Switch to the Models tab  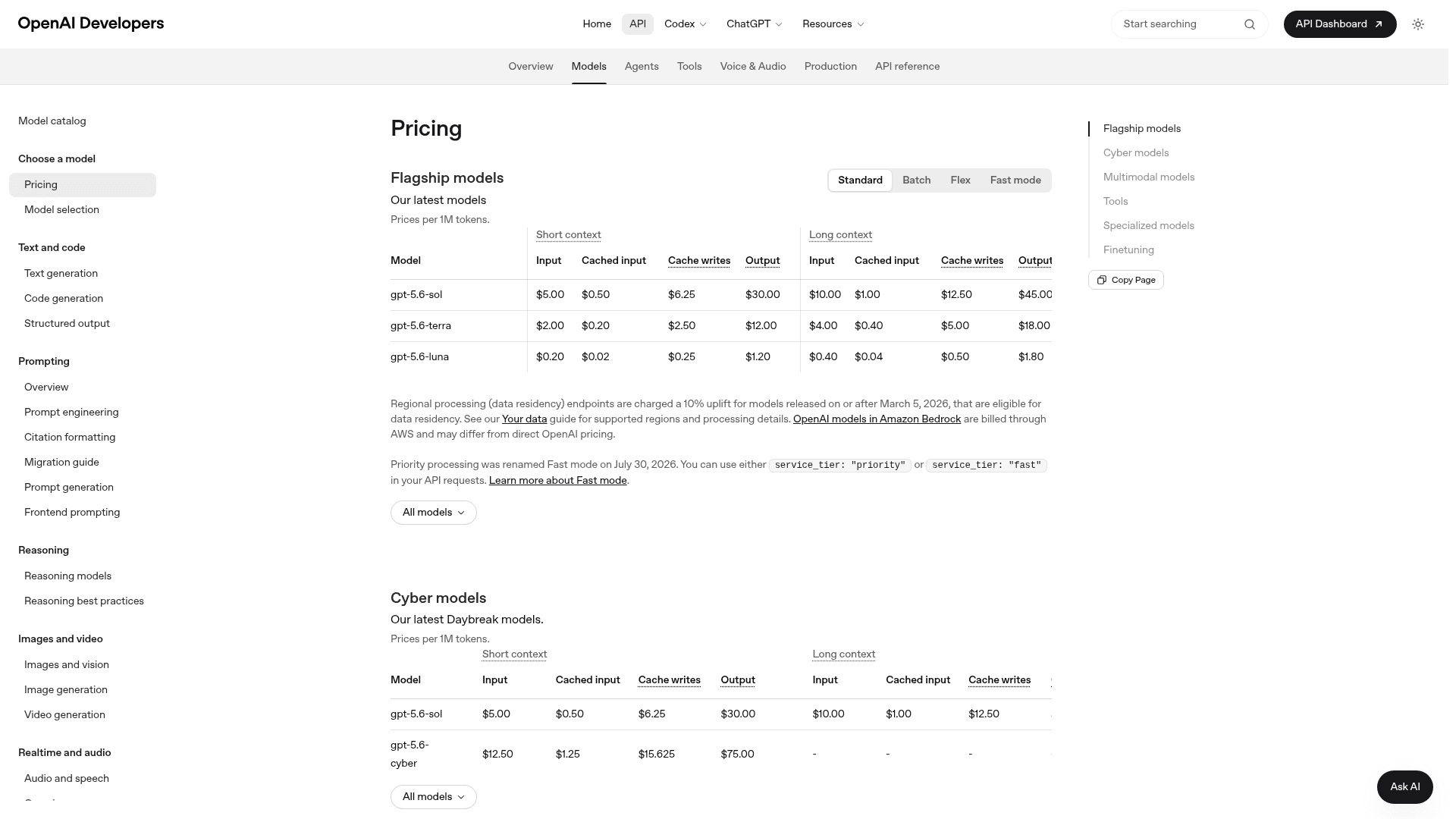tap(589, 67)
